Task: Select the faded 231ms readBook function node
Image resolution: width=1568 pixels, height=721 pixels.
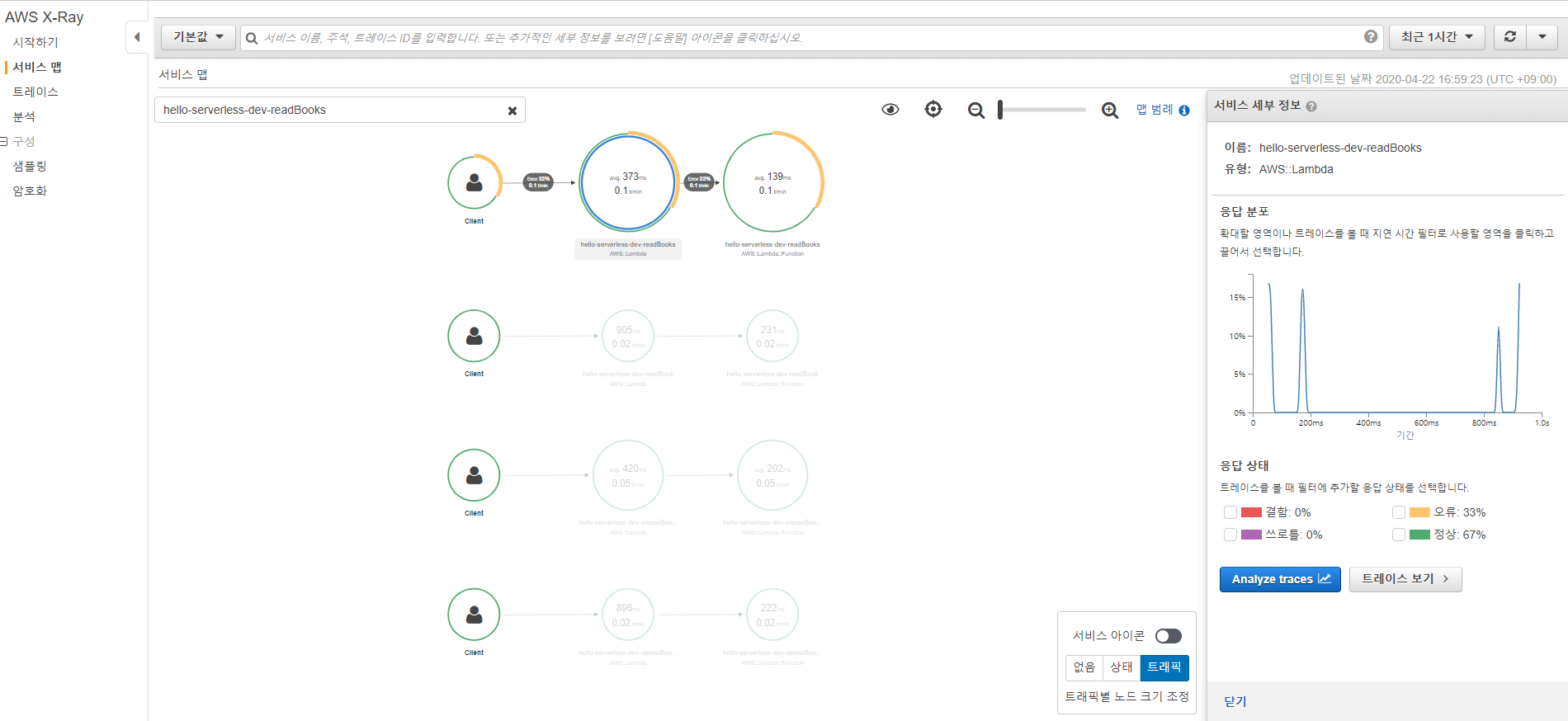Action: pyautogui.click(x=772, y=336)
